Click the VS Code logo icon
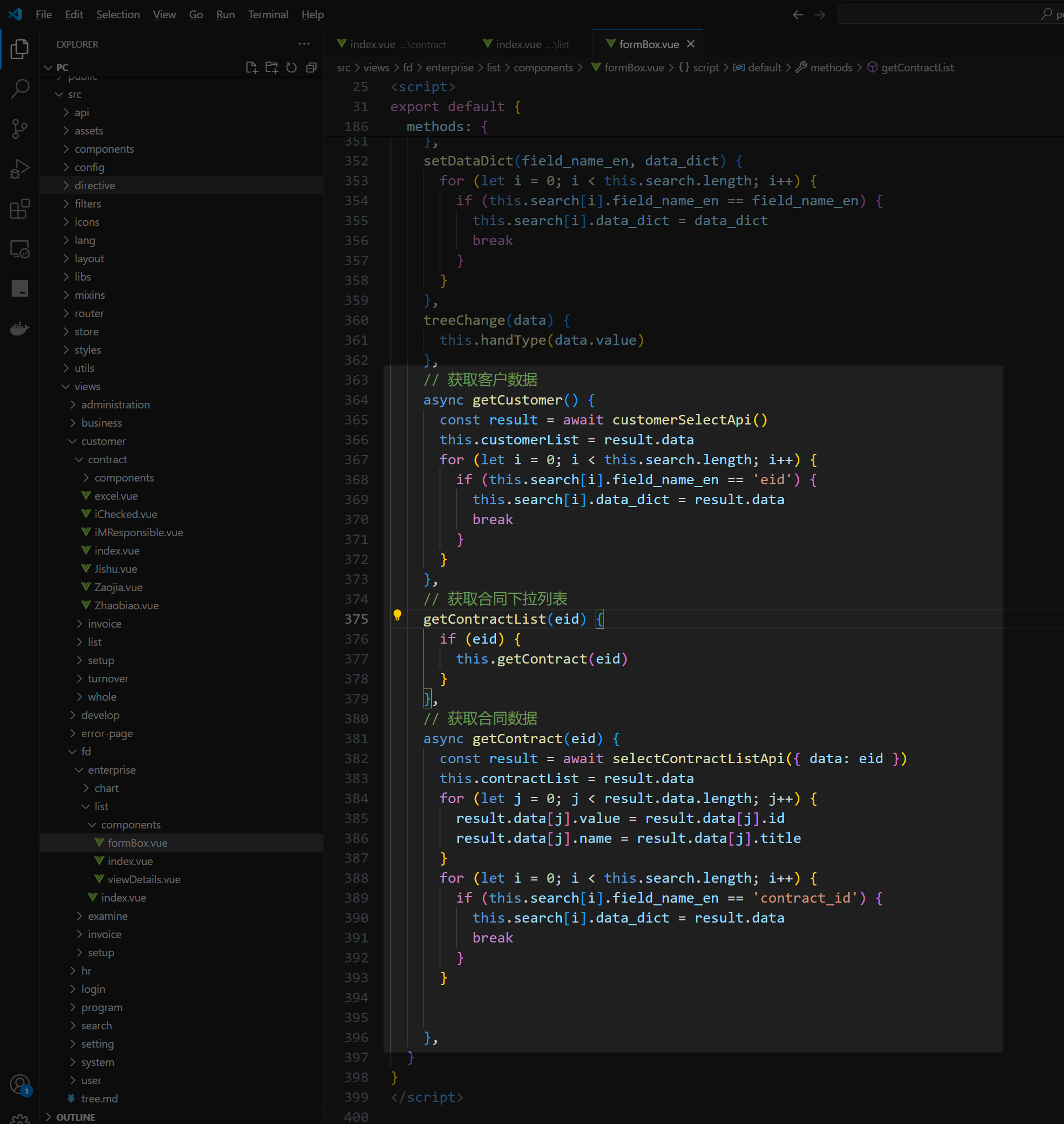 16,14
